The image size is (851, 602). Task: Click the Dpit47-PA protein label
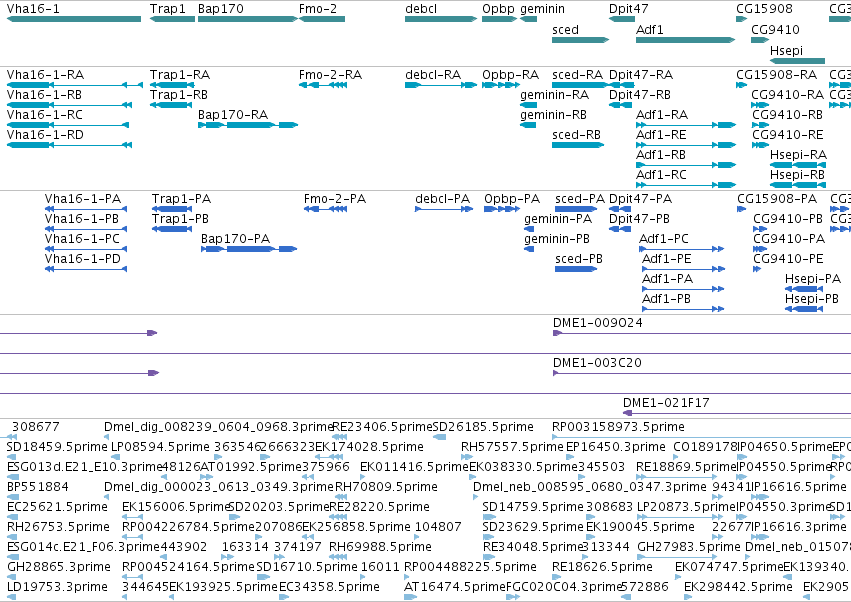tap(640, 199)
